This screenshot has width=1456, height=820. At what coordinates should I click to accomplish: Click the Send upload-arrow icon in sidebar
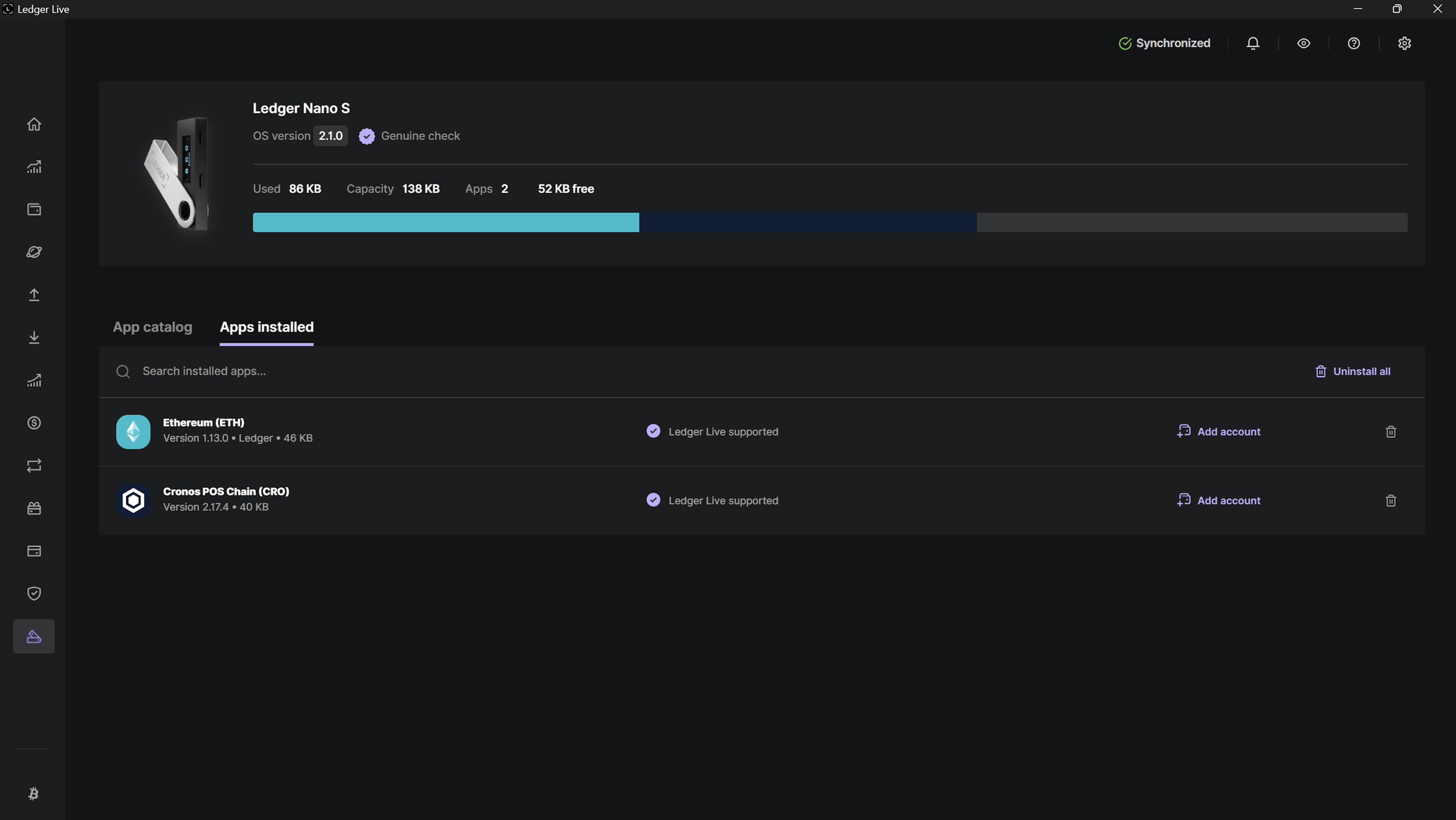(34, 295)
